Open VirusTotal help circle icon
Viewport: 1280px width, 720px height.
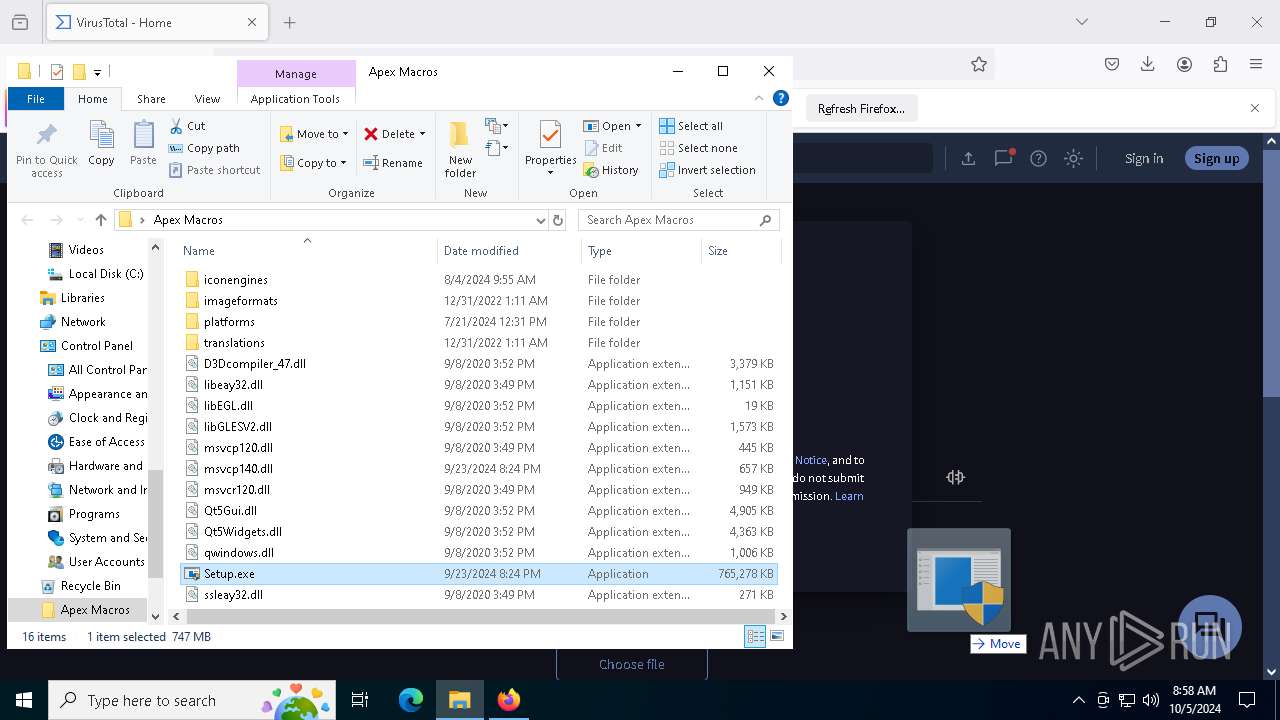pyautogui.click(x=1038, y=158)
